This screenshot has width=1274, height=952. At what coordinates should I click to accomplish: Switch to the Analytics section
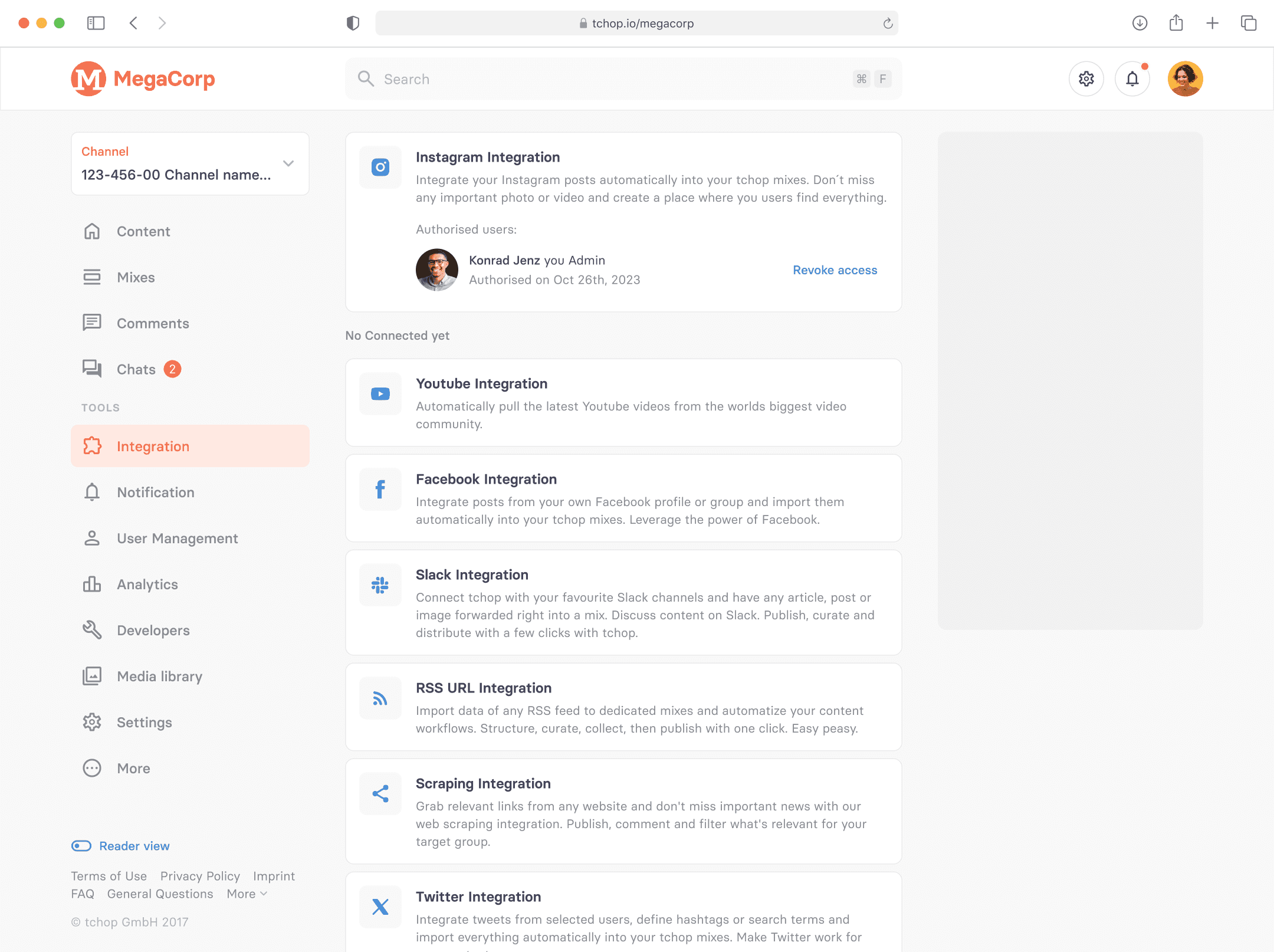point(147,584)
